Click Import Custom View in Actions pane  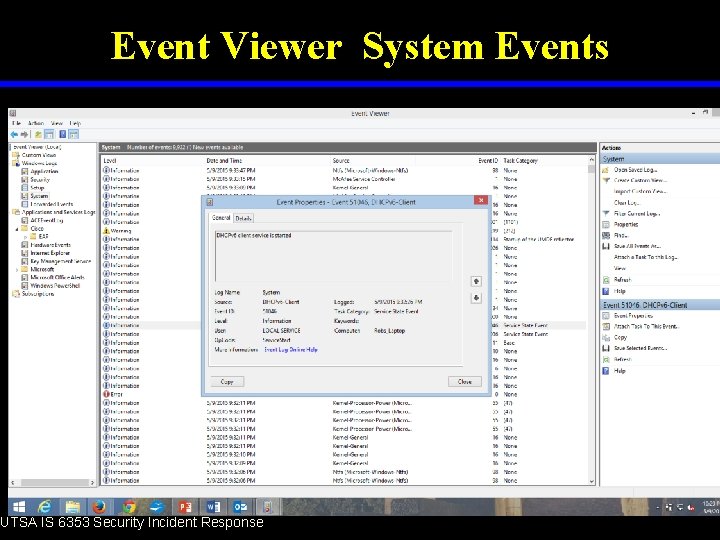[x=640, y=191]
